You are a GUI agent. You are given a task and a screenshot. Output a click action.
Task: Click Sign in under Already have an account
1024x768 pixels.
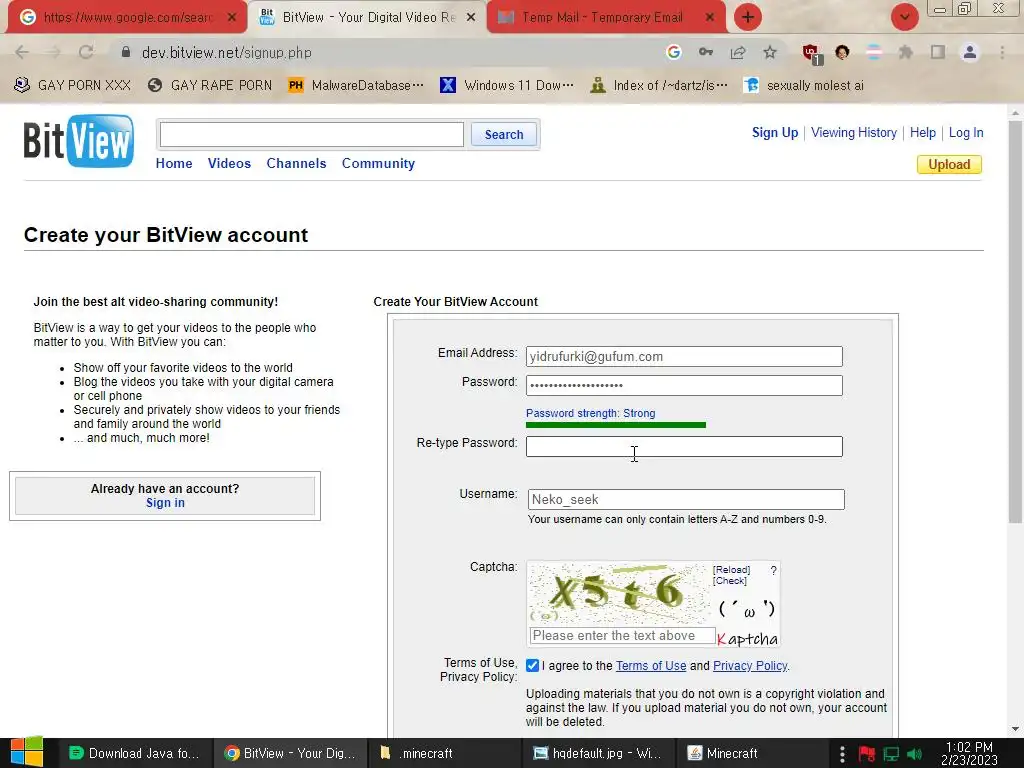click(165, 503)
